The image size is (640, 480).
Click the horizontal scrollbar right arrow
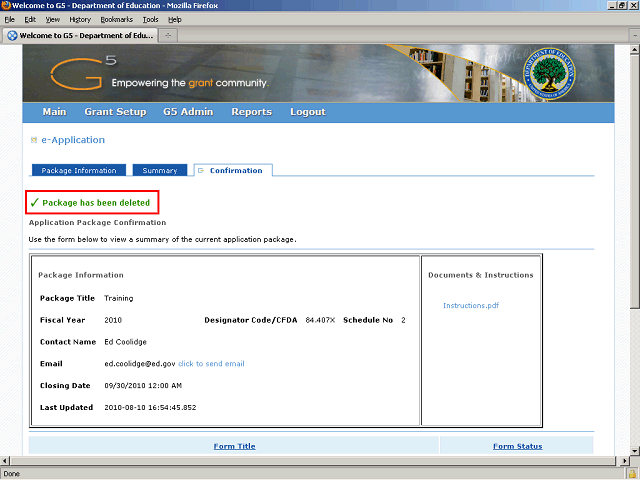point(624,460)
